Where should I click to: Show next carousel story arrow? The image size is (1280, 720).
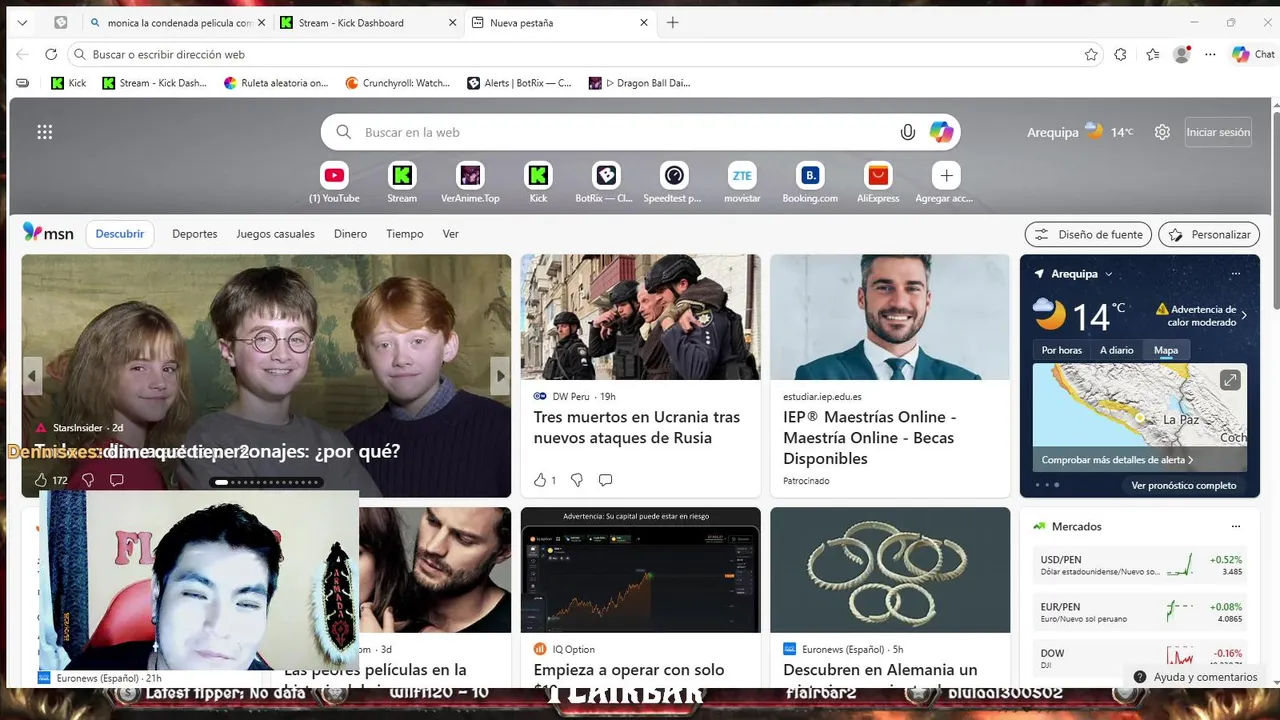pos(500,376)
